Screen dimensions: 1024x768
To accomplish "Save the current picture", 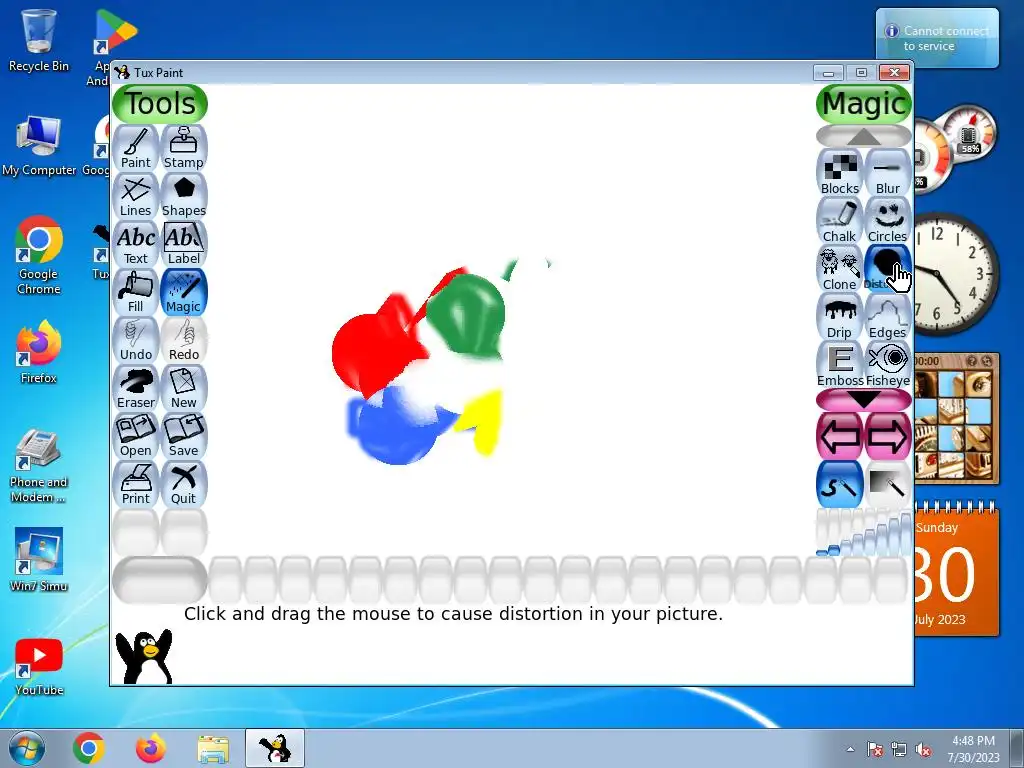I will coord(184,436).
